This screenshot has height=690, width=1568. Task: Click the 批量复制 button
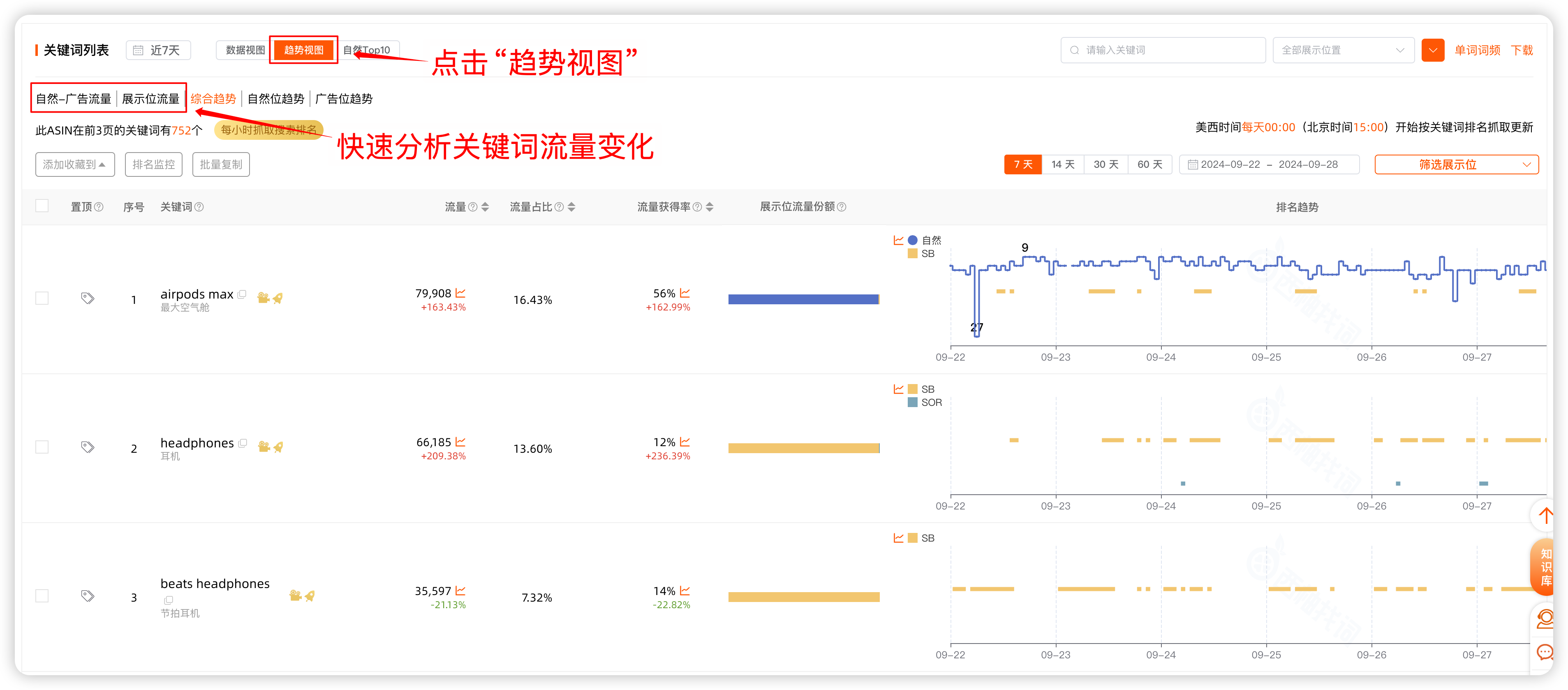(221, 164)
